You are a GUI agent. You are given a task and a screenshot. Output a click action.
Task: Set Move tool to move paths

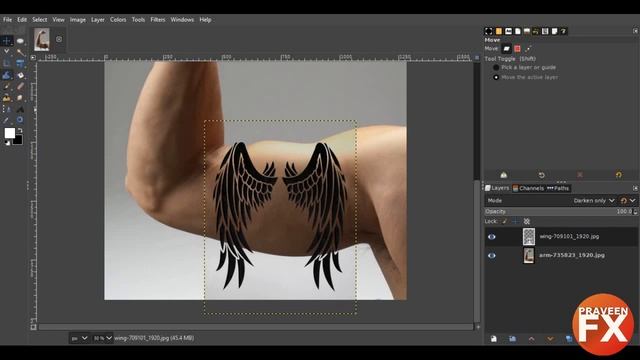528,49
